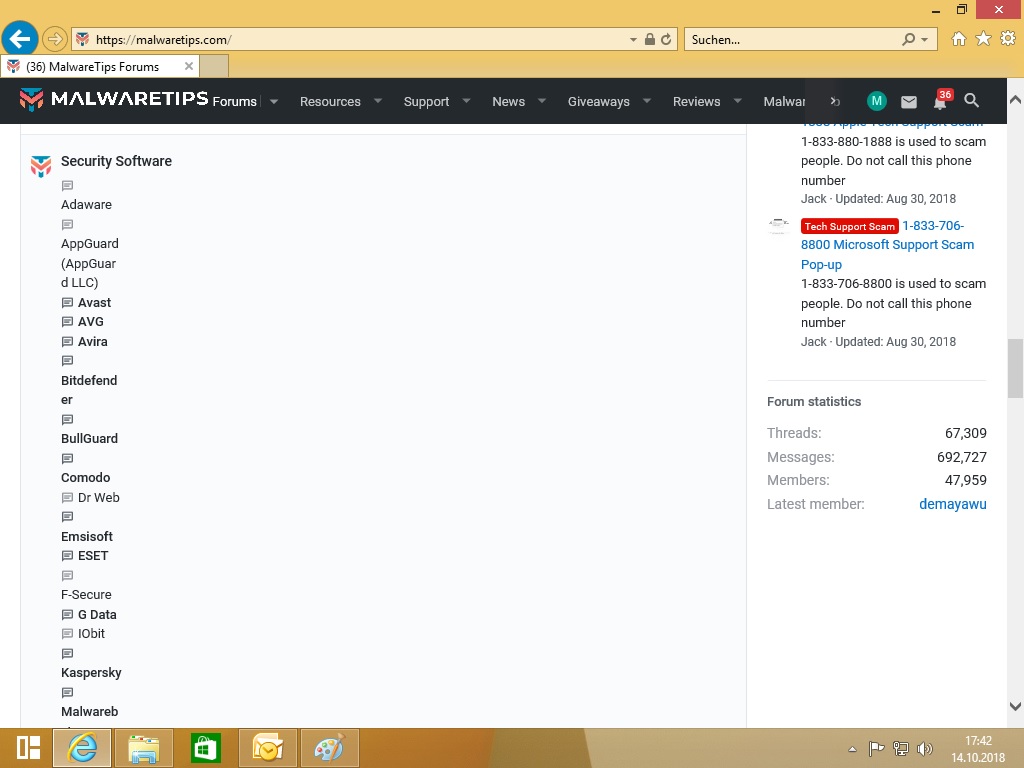1024x768 pixels.
Task: Click forum icon next to Dr Web
Action: [x=67, y=498]
